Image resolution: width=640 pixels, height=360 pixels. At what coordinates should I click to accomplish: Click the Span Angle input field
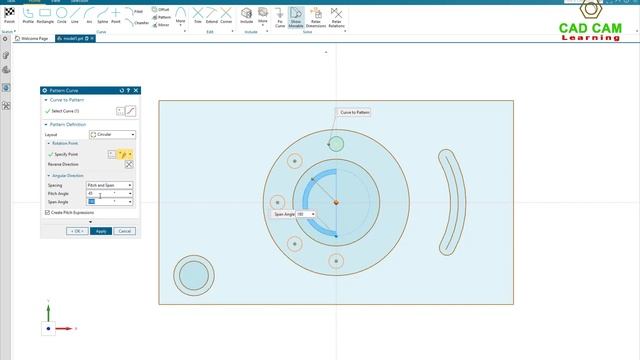click(106, 202)
